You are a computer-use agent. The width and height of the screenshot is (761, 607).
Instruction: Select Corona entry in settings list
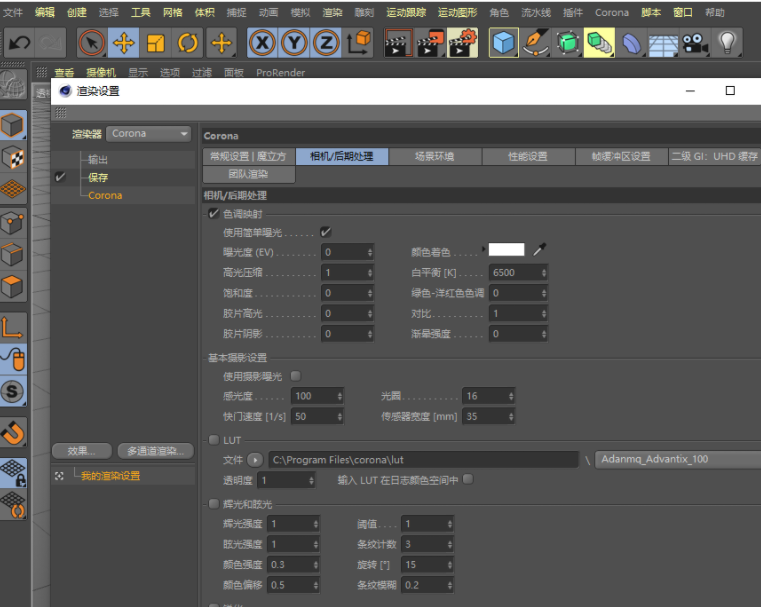tap(105, 195)
